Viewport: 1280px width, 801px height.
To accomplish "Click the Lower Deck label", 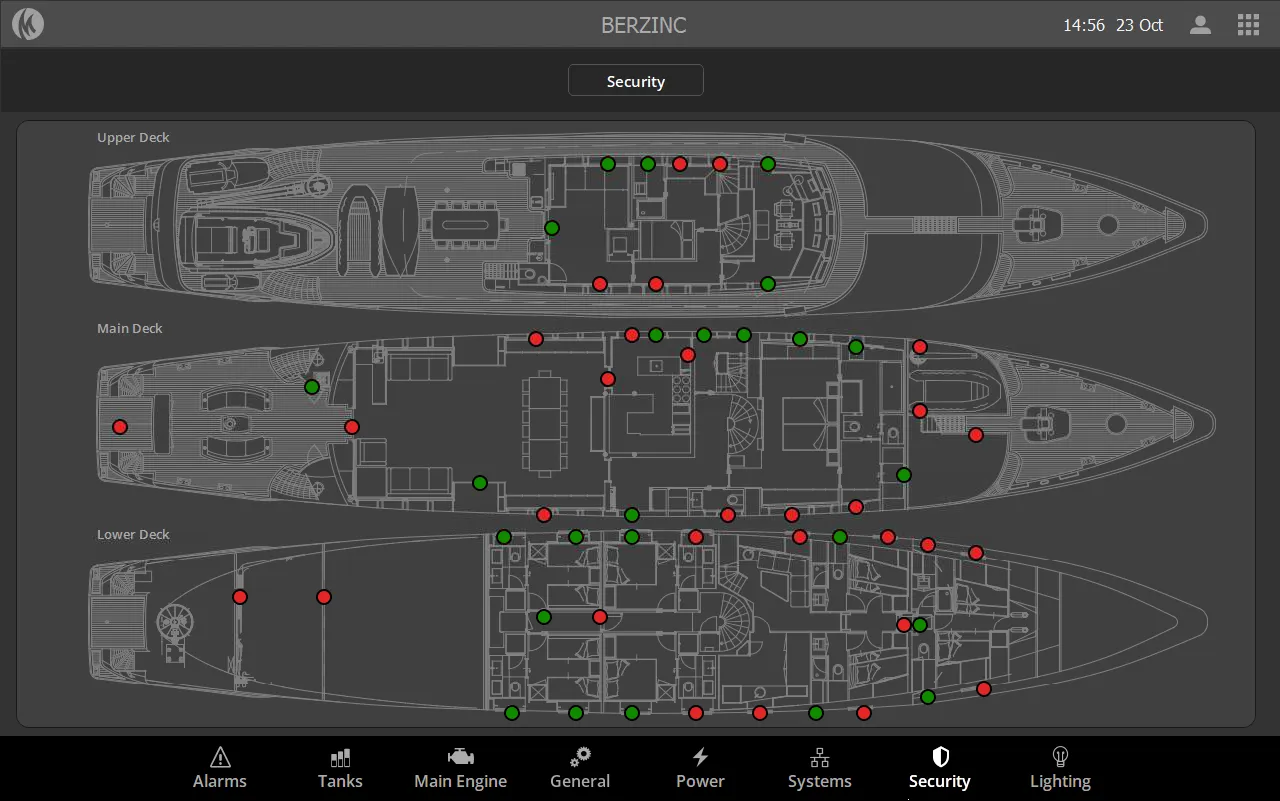I will pyautogui.click(x=133, y=534).
